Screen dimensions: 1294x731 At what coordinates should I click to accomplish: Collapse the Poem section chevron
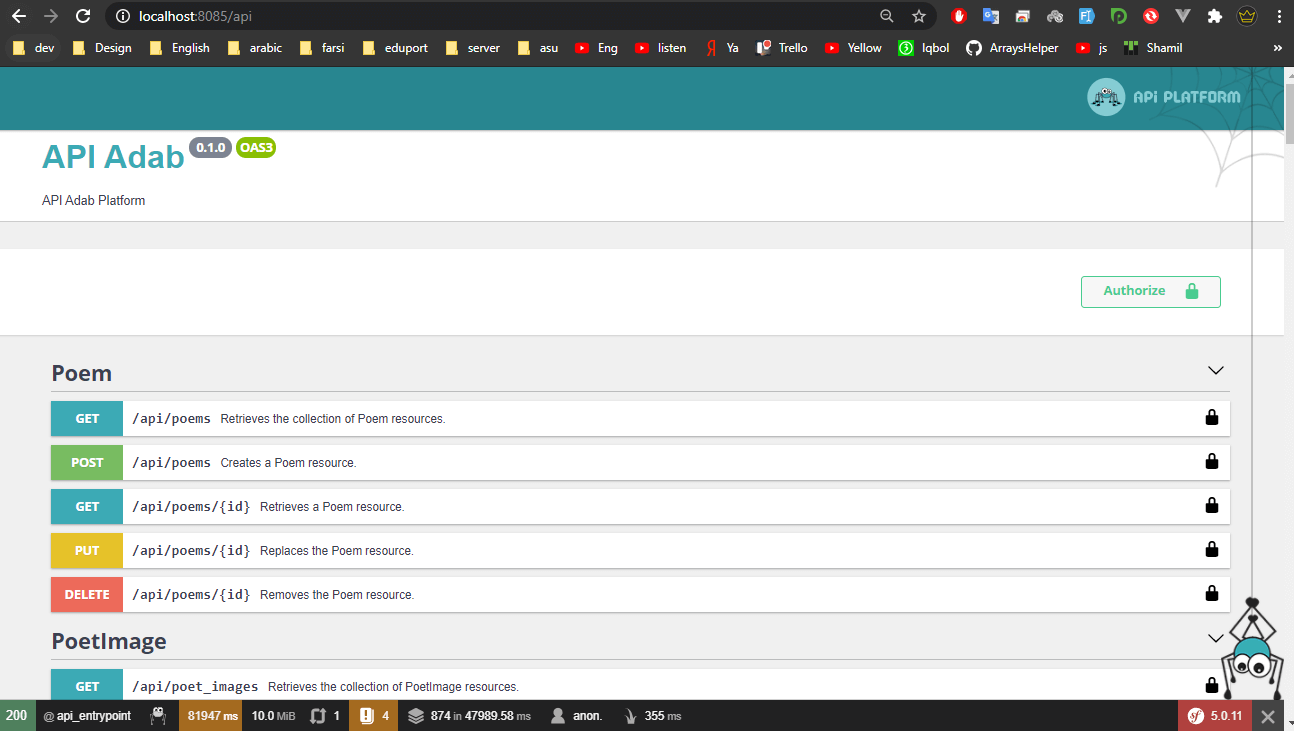[1215, 370]
